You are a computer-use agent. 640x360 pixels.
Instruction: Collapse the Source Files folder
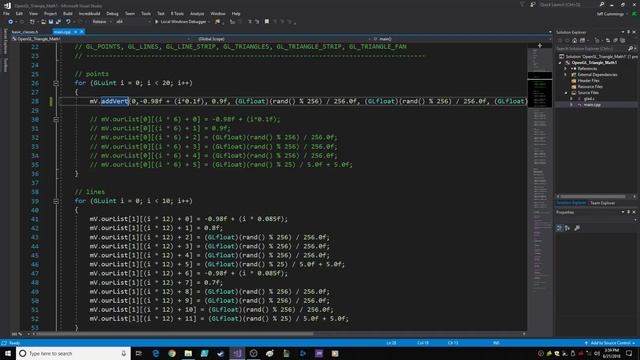pyautogui.click(x=566, y=93)
